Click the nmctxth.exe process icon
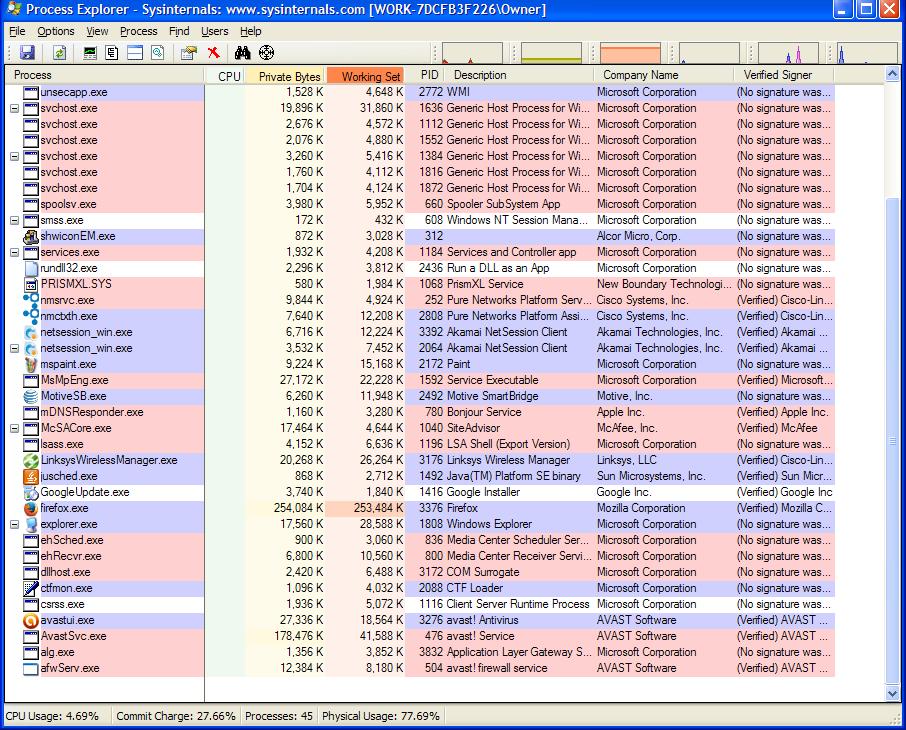Screen dimensions: 906x730 pos(31,316)
